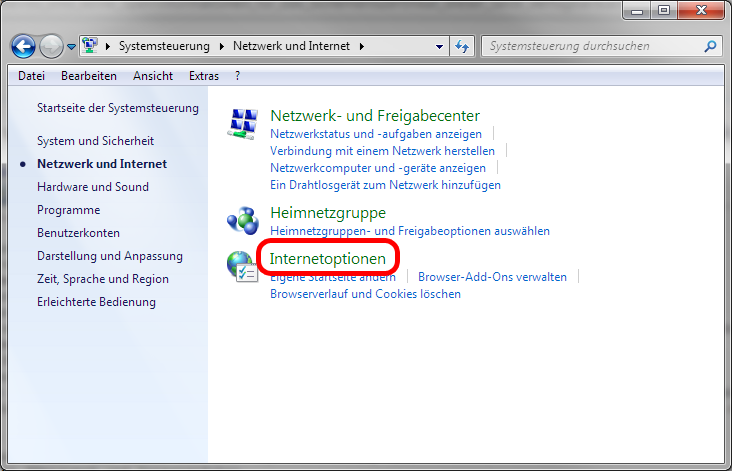
Task: Click Ein Drahtlosgerät zum Netzwerk hinzufügen
Action: pos(385,185)
